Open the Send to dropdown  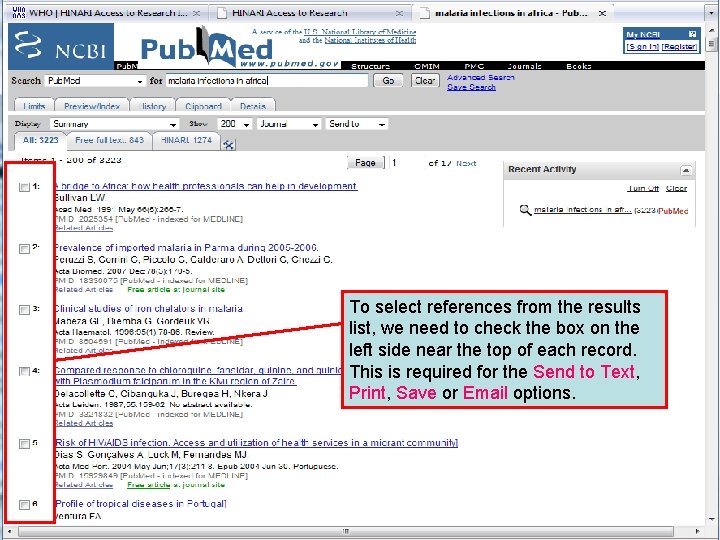coord(357,124)
